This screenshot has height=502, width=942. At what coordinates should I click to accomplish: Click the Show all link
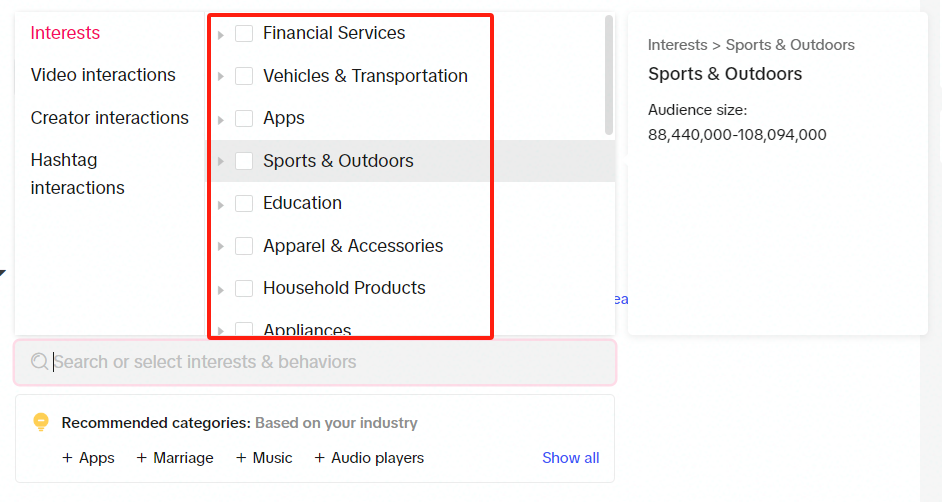click(571, 458)
